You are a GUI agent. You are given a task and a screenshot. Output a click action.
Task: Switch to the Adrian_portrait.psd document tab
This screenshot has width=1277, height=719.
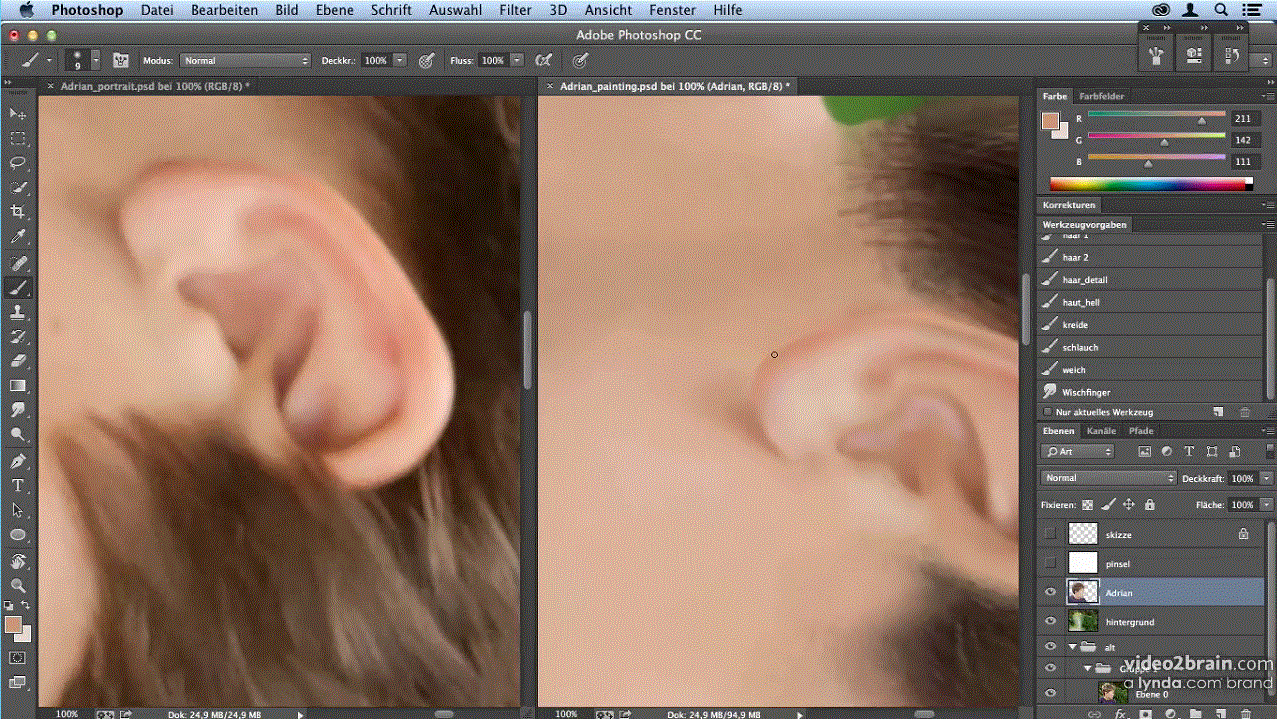pyautogui.click(x=154, y=87)
